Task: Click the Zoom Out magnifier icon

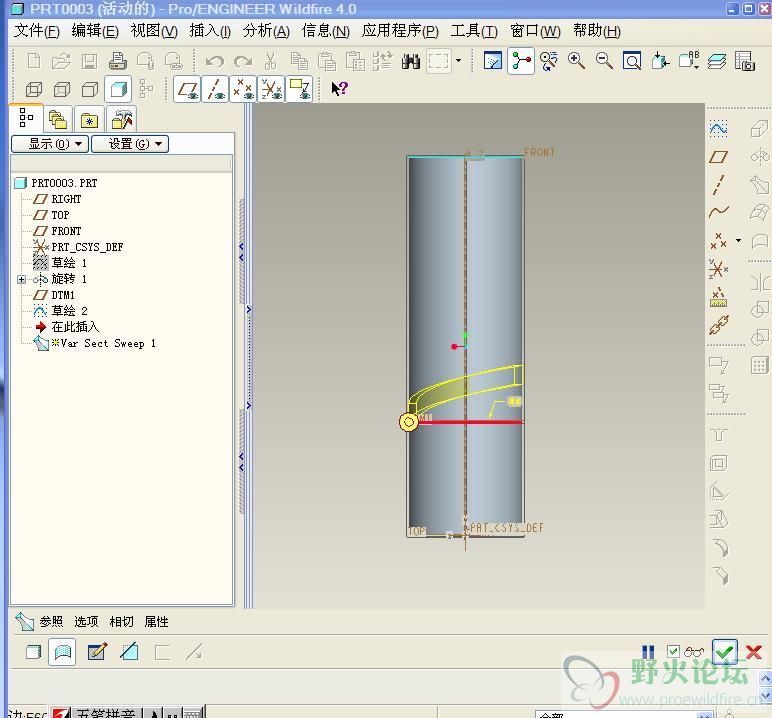Action: 604,61
